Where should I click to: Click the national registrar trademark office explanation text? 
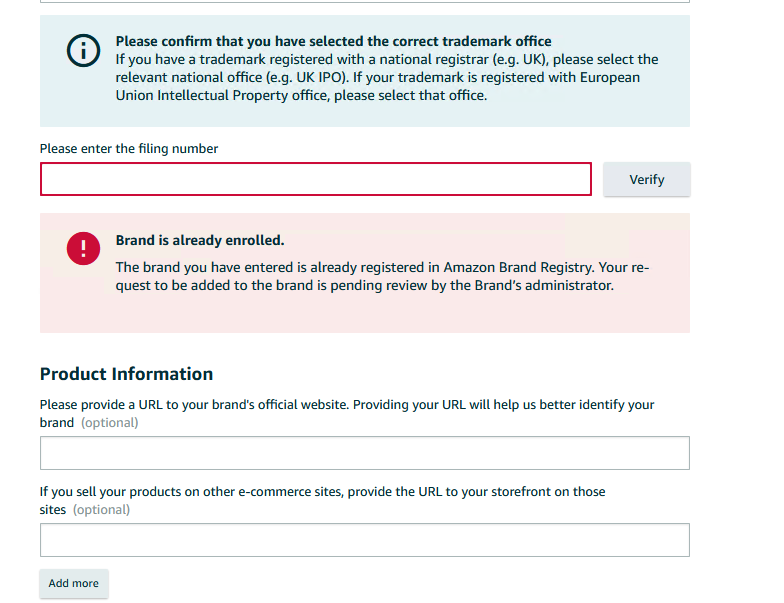[387, 68]
